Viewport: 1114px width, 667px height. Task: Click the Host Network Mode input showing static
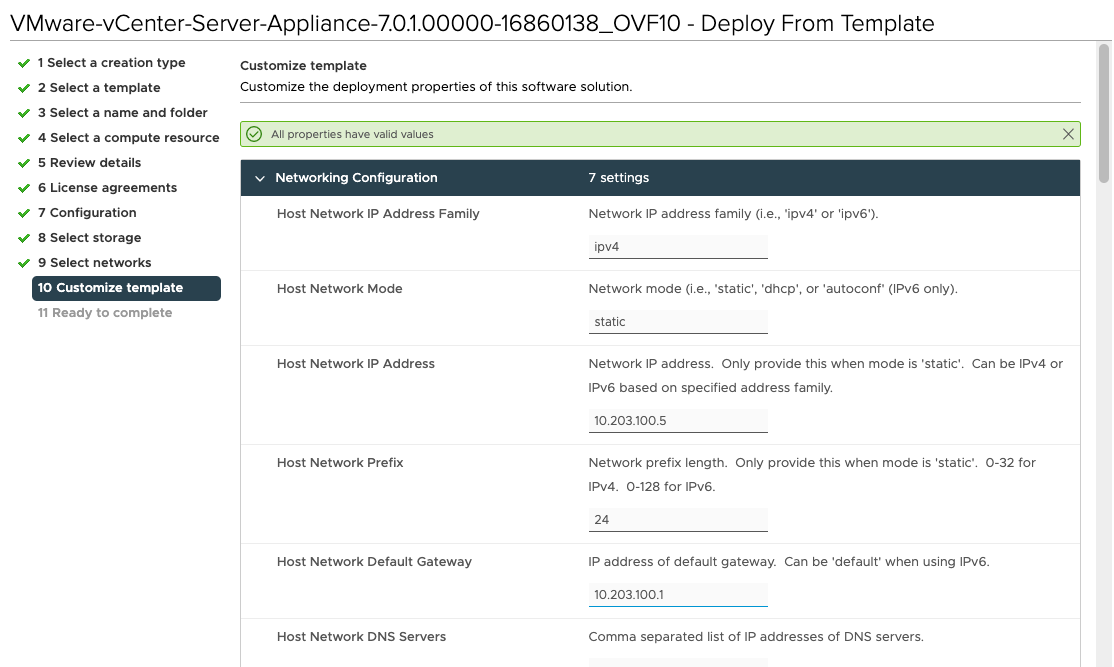[677, 322]
